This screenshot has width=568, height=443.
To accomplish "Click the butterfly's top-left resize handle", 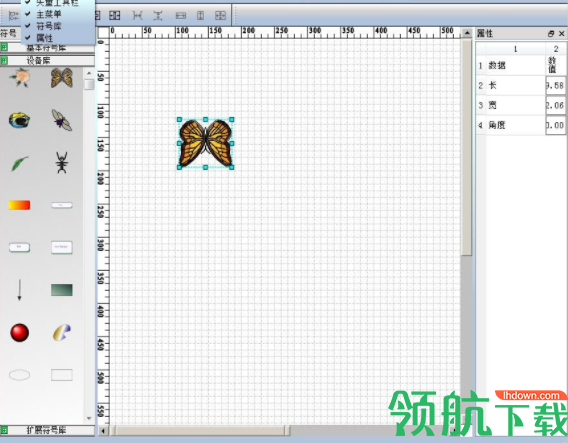I will [x=179, y=119].
